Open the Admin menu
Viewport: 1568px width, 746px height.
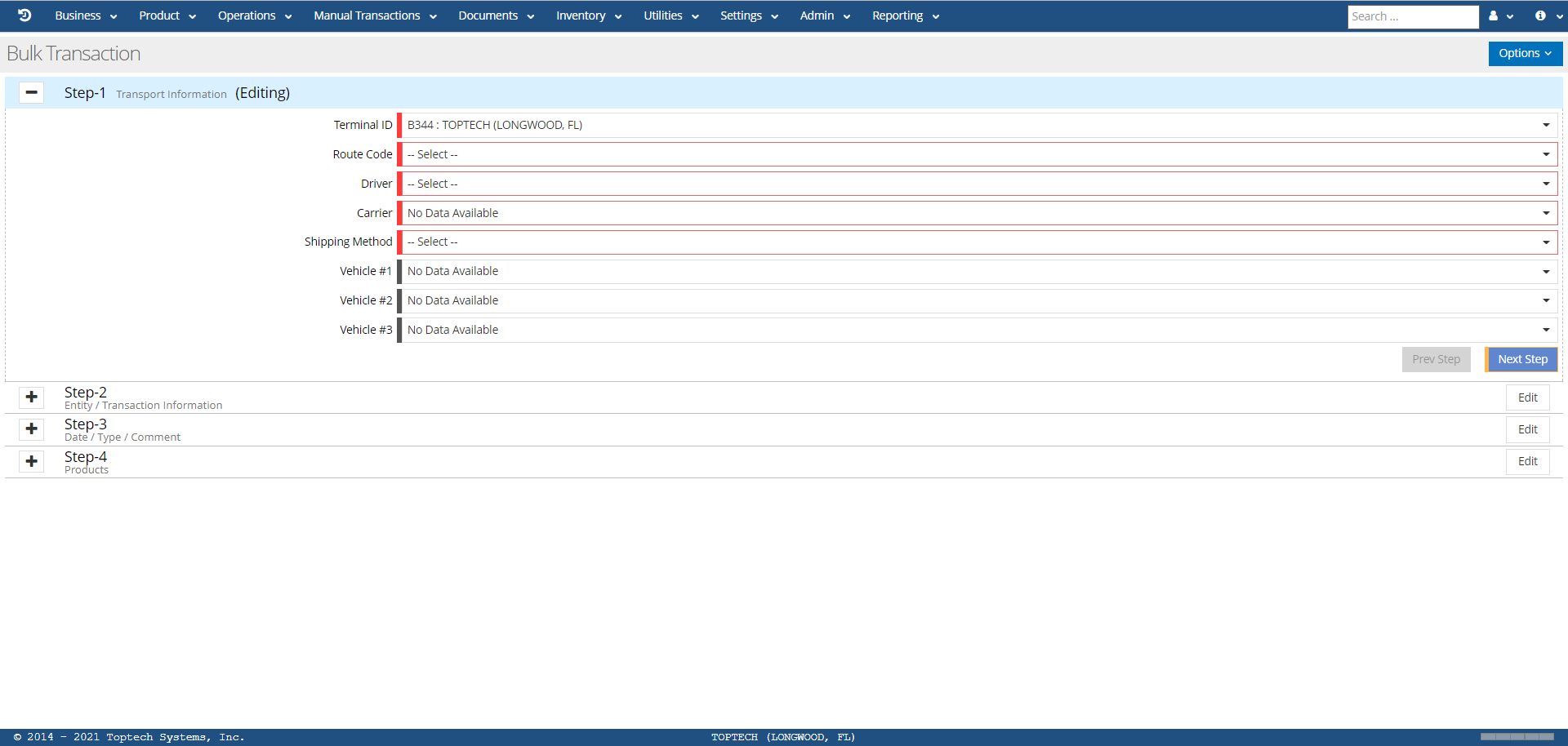coord(825,16)
